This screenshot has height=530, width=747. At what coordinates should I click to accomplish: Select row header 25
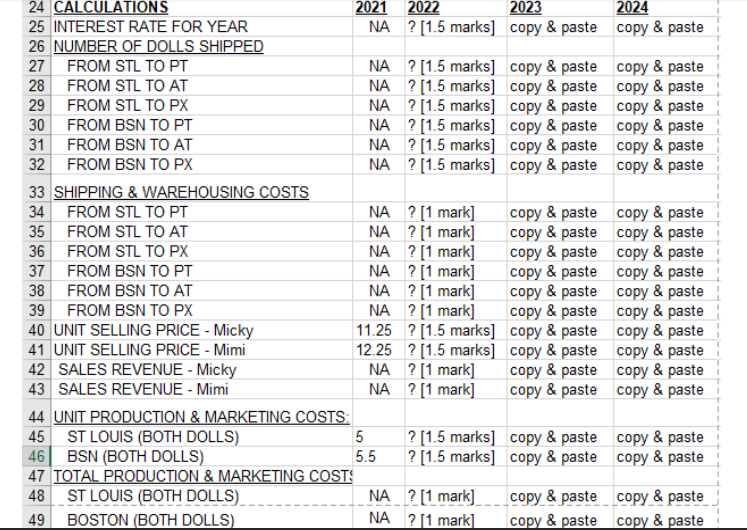coord(37,27)
